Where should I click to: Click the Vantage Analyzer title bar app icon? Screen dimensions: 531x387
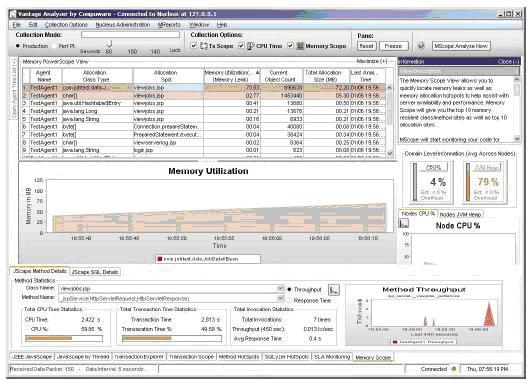point(13,14)
